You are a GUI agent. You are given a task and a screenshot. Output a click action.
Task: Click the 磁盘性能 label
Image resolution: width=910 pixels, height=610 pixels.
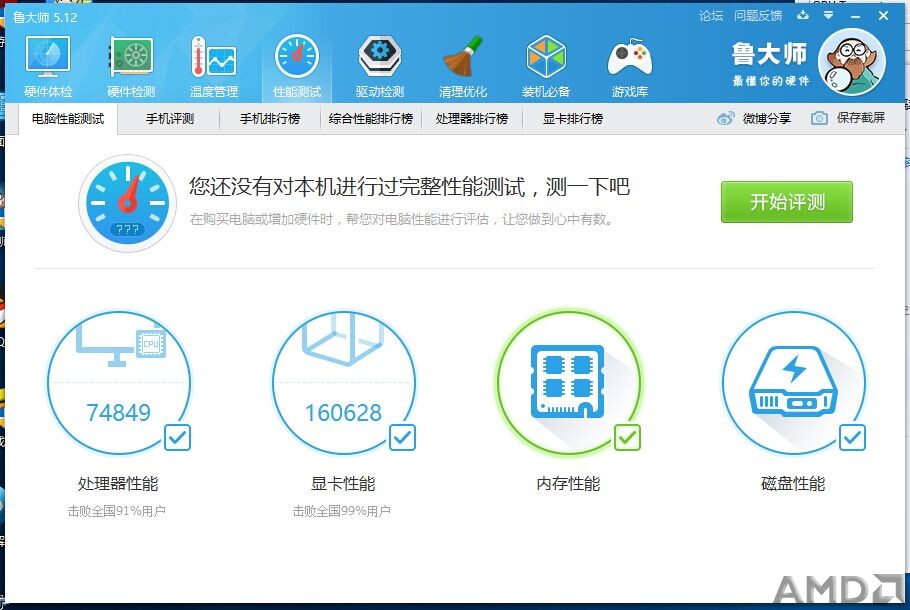pos(793,483)
